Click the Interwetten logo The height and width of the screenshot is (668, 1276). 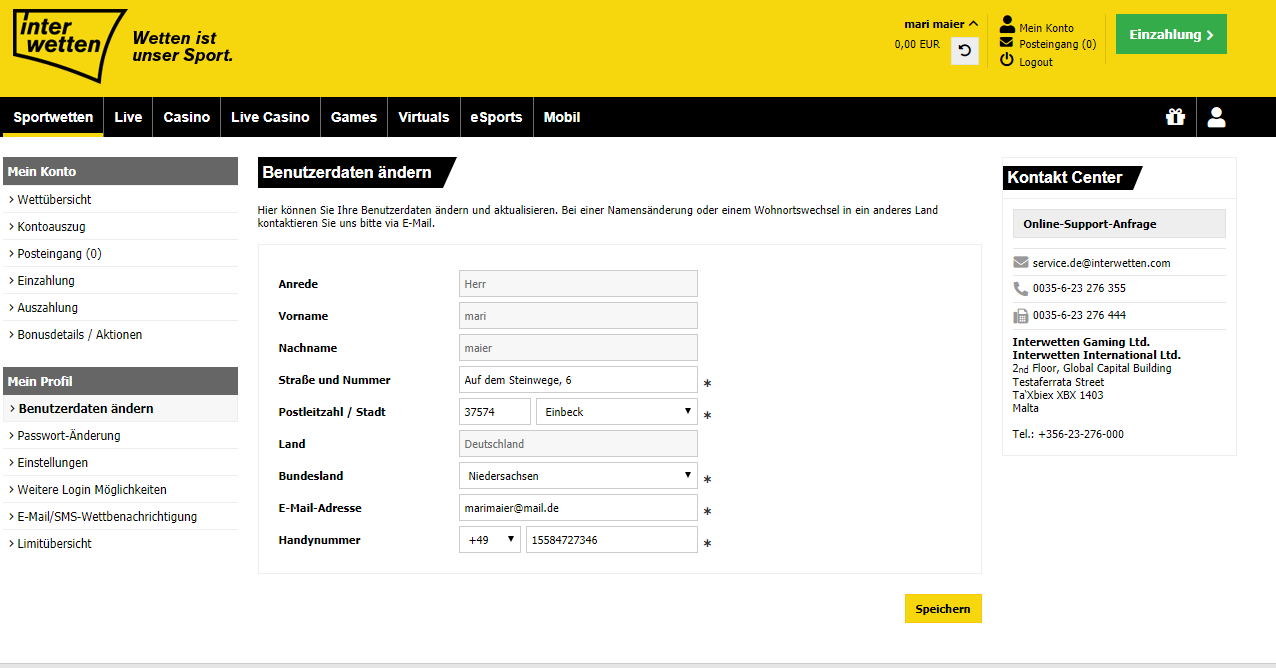tap(70, 46)
